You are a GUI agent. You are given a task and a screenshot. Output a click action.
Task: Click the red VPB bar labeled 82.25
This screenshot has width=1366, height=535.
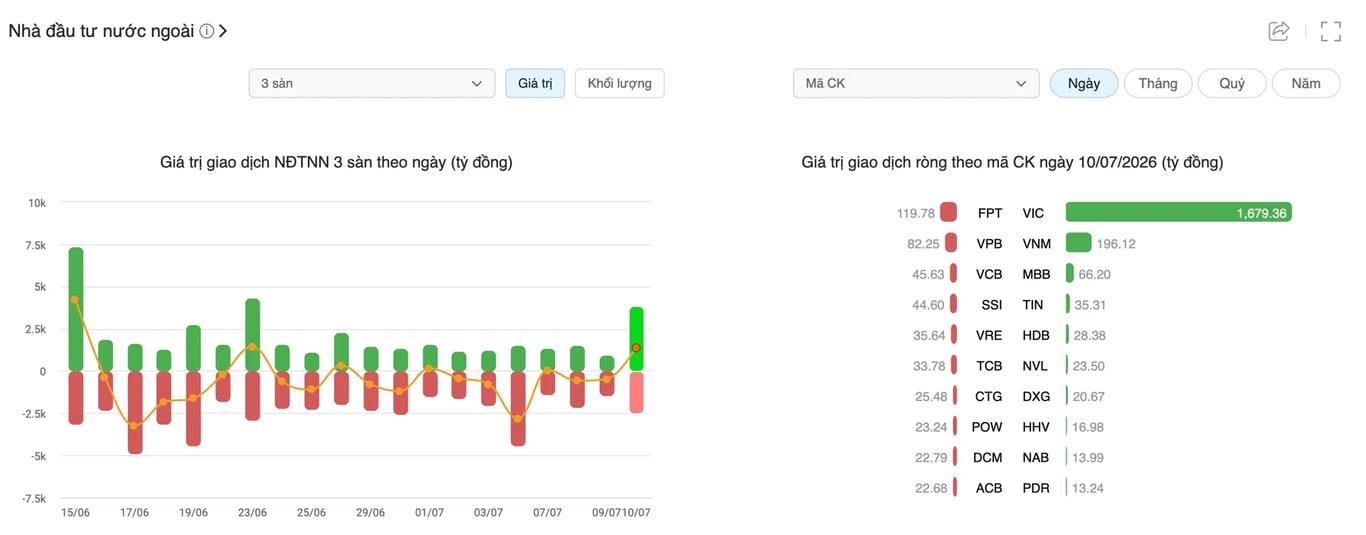(951, 243)
